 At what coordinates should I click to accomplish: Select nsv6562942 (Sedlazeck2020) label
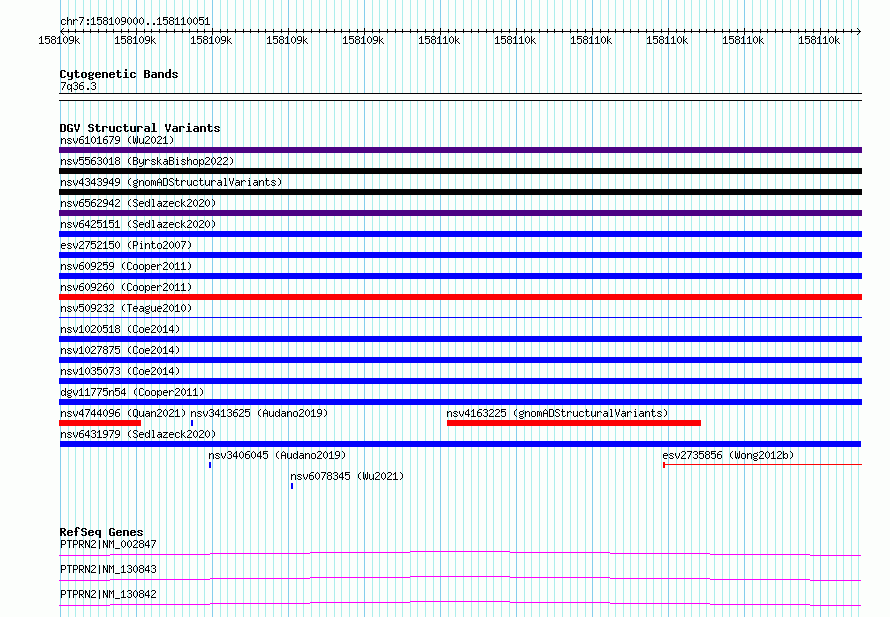click(138, 203)
